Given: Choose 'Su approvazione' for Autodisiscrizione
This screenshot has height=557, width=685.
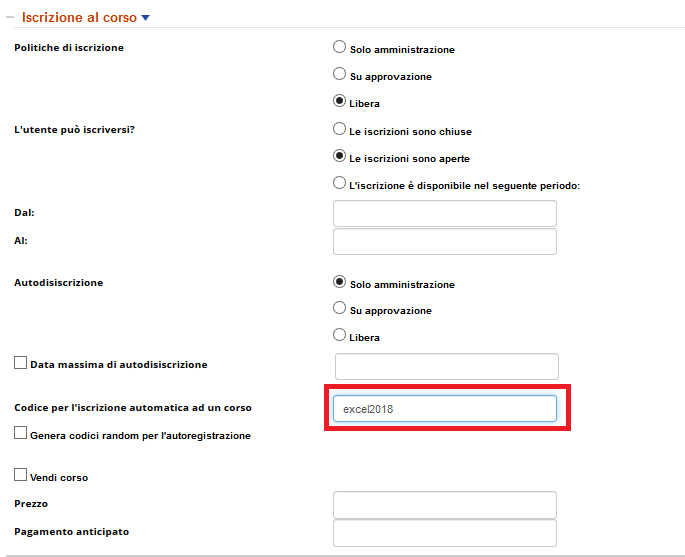Looking at the screenshot, I should coord(339,309).
